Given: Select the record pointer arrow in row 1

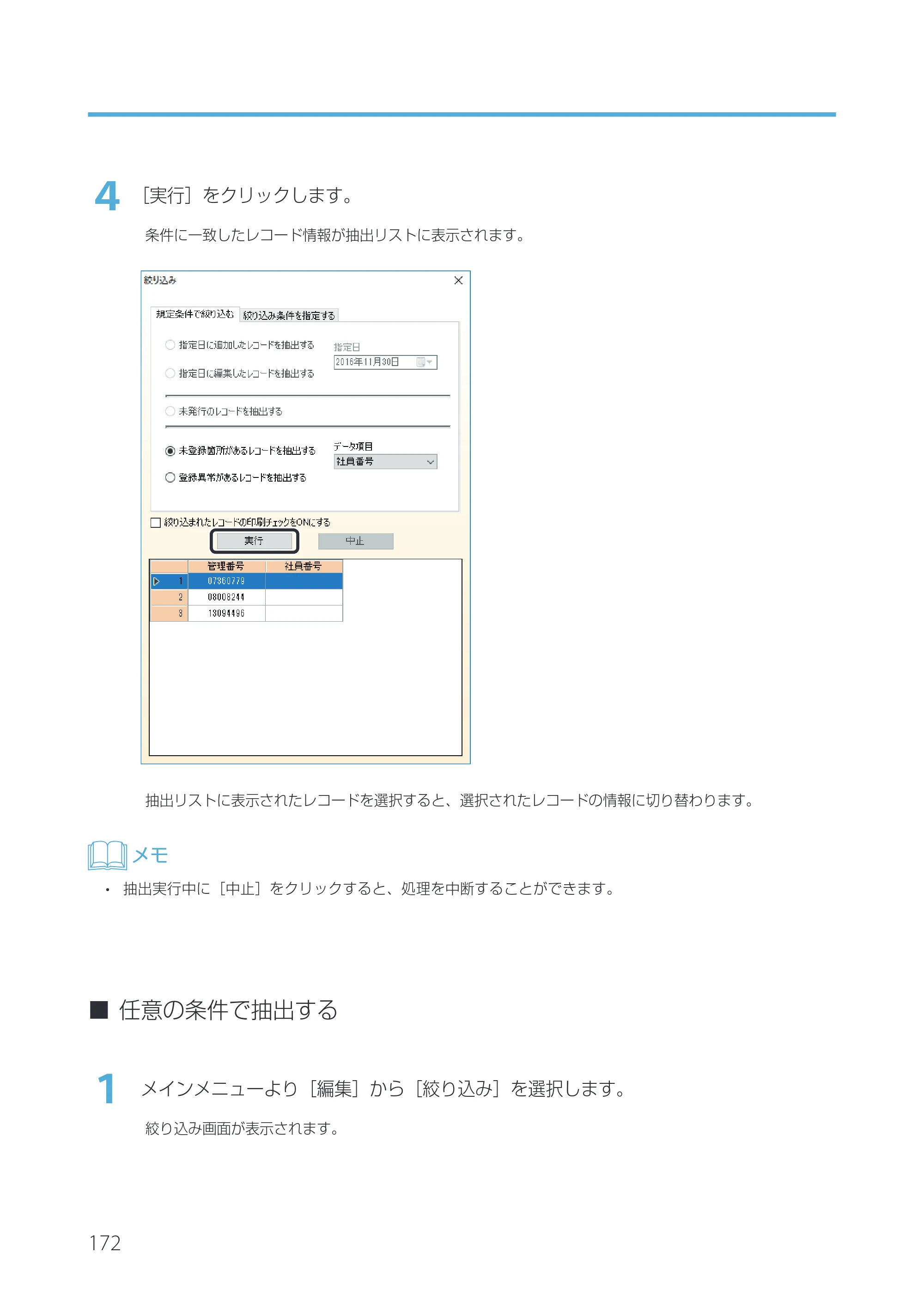Looking at the screenshot, I should [x=157, y=581].
